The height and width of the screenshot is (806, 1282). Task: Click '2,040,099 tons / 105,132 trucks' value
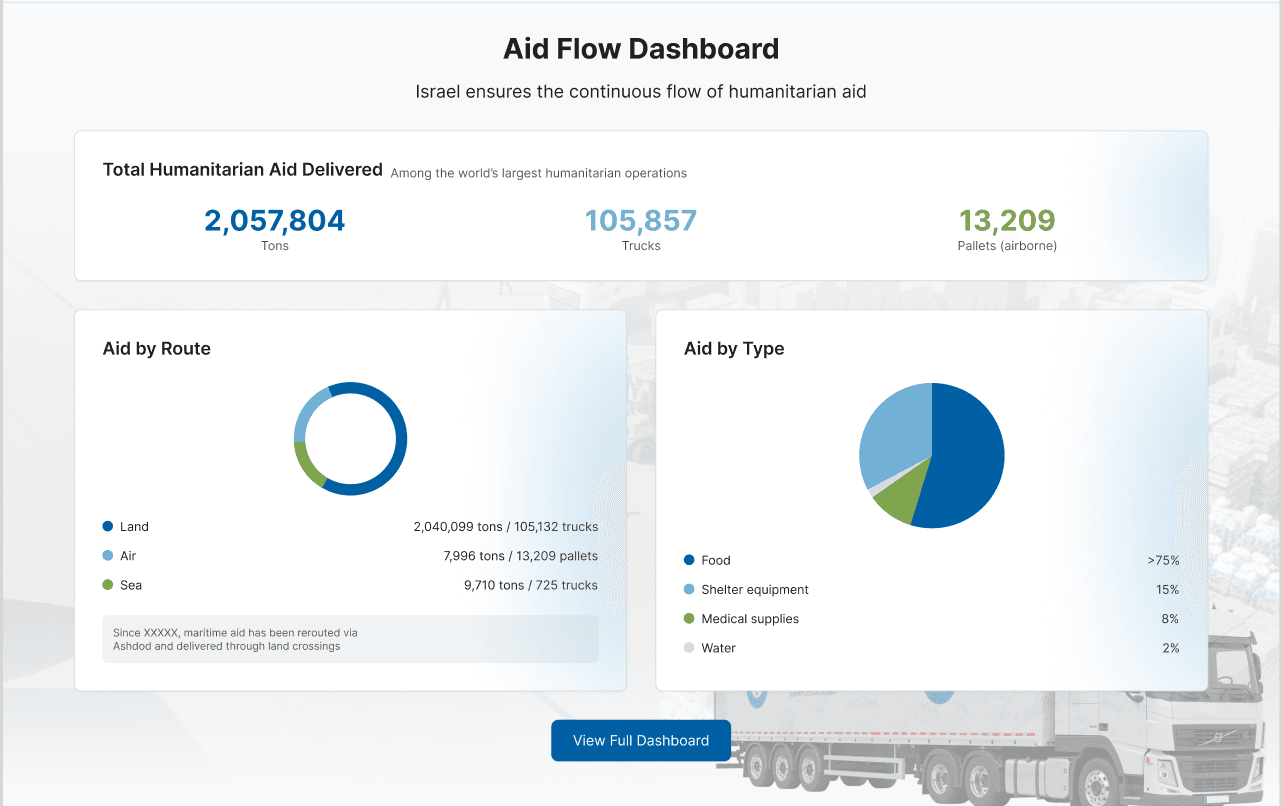click(506, 526)
